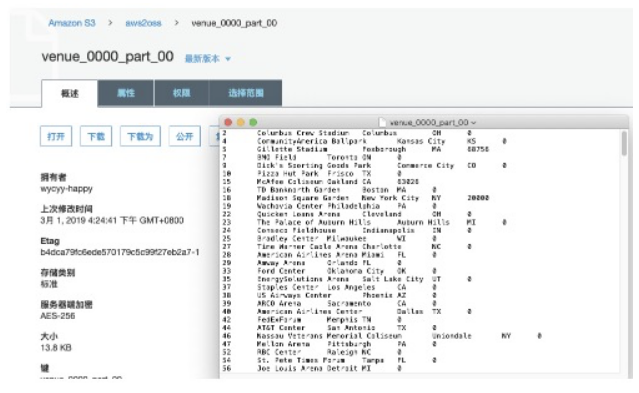Select the 13.8 KB size value
Screen dimensions: 639x393
click(56, 348)
